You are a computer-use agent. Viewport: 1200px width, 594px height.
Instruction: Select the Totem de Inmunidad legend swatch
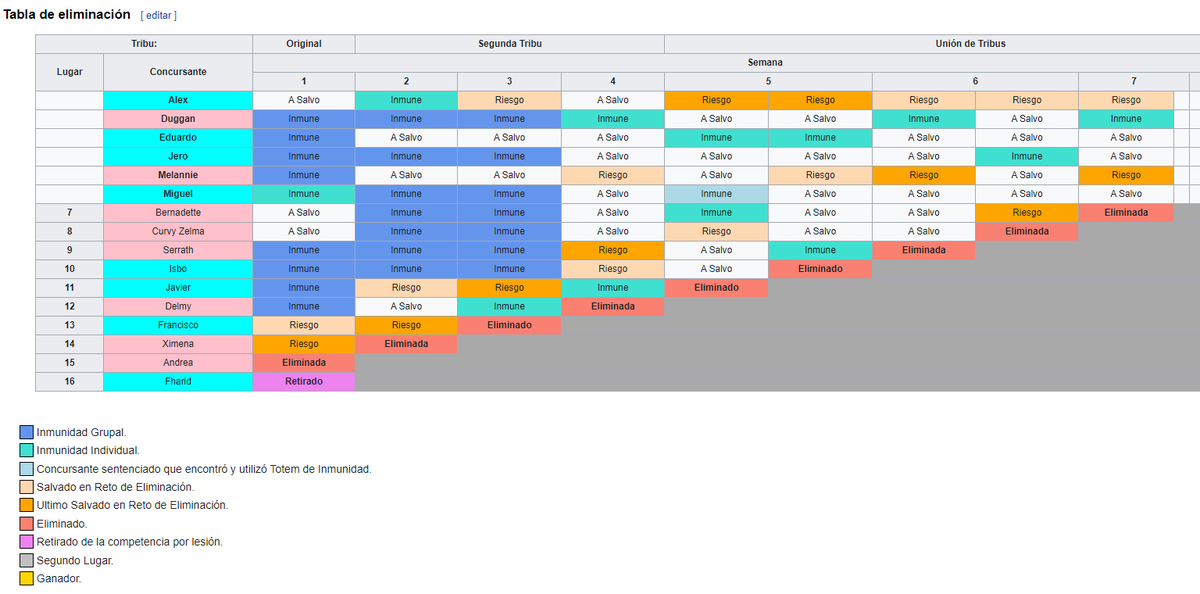(x=27, y=469)
